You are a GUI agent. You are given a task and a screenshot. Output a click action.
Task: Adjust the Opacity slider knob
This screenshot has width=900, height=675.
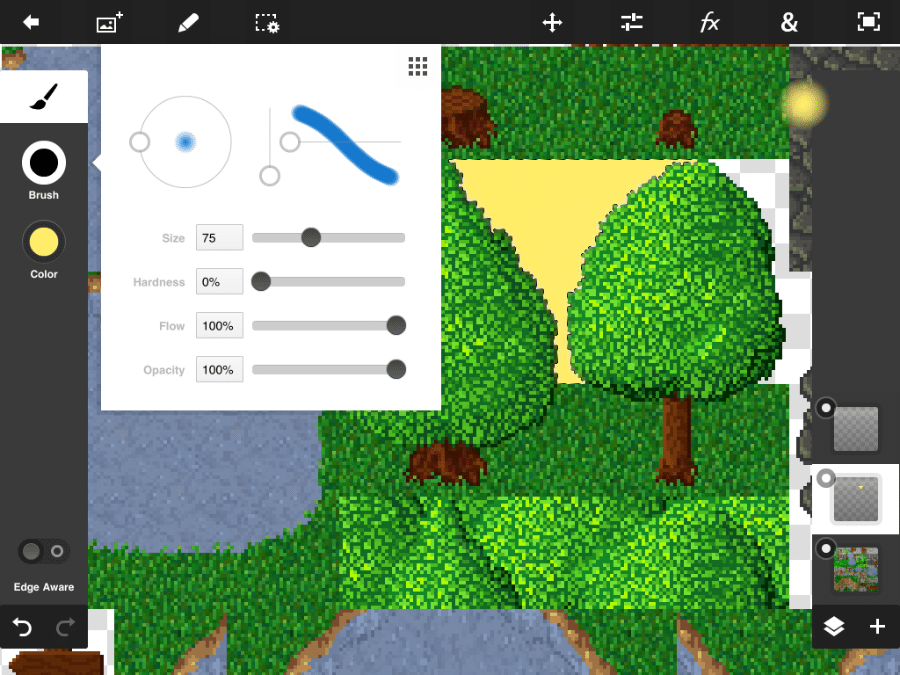pos(396,370)
